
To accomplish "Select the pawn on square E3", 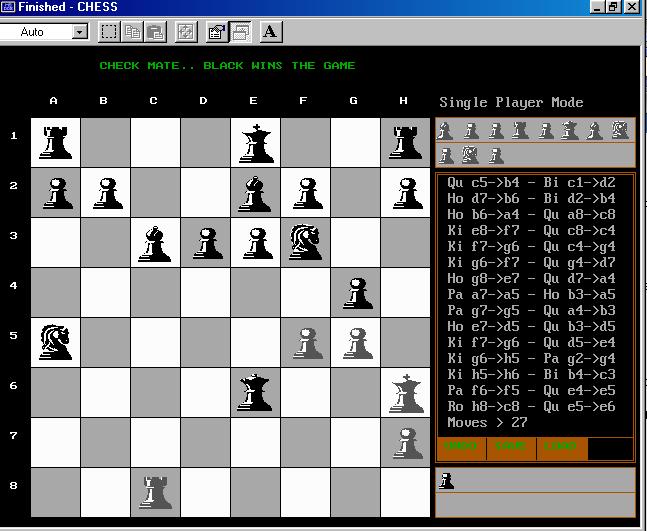I will tap(257, 243).
